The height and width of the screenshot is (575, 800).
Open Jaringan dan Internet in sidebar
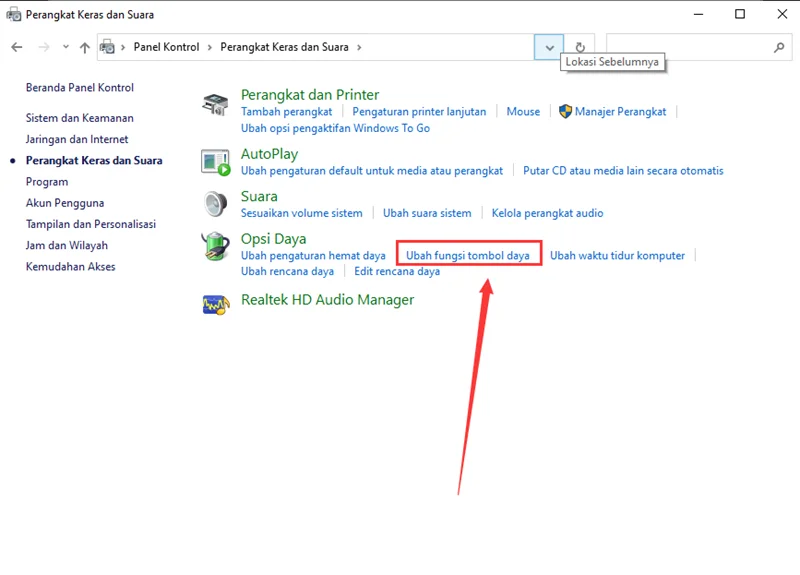coord(77,139)
